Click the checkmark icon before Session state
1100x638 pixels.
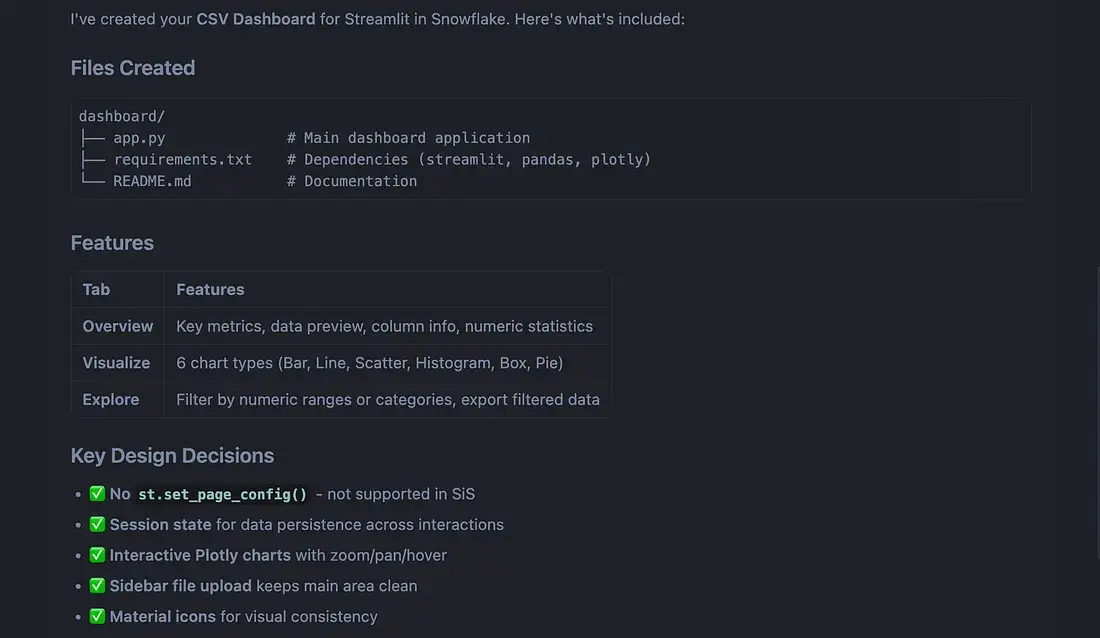point(97,525)
